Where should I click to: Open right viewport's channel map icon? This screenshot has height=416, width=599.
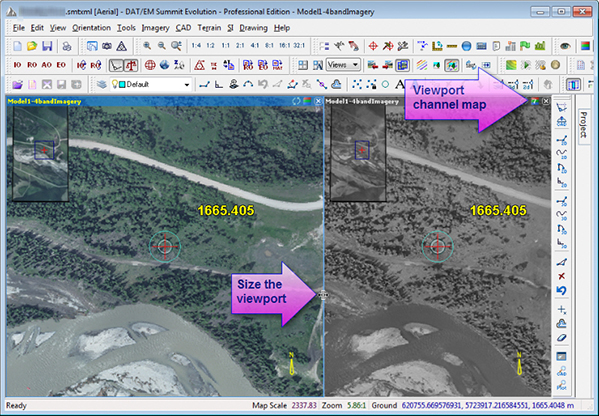pyautogui.click(x=535, y=101)
